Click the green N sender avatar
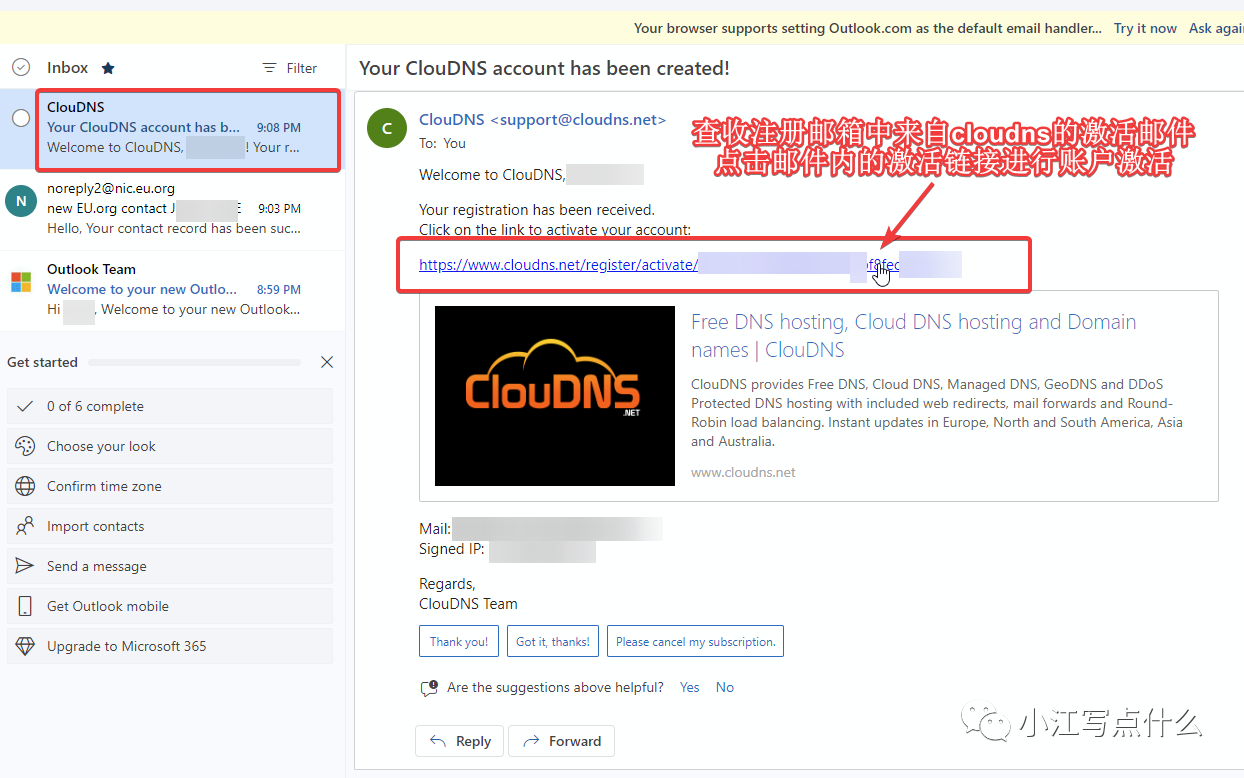The height and width of the screenshot is (778, 1244). 21,201
